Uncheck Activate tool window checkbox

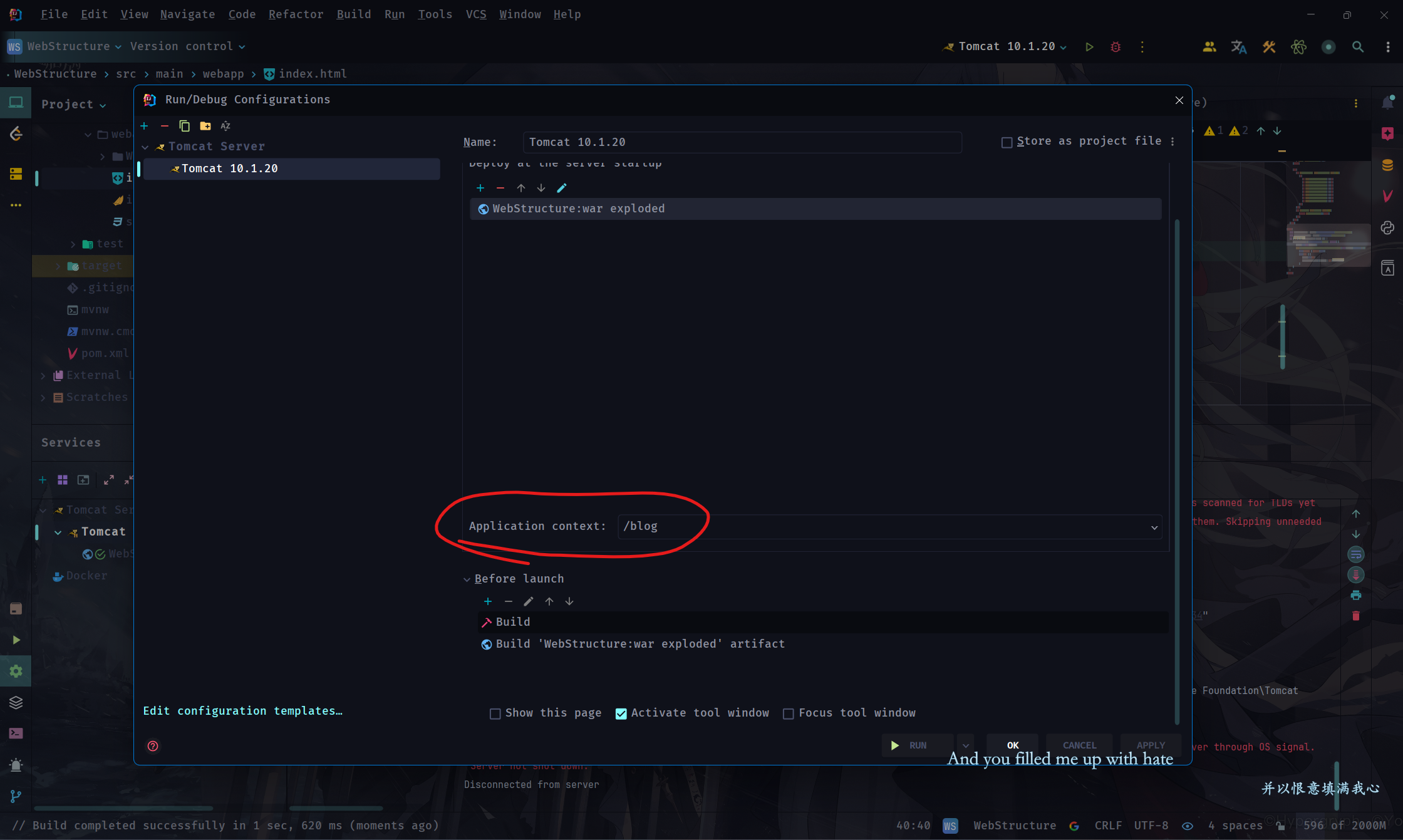[x=621, y=713]
